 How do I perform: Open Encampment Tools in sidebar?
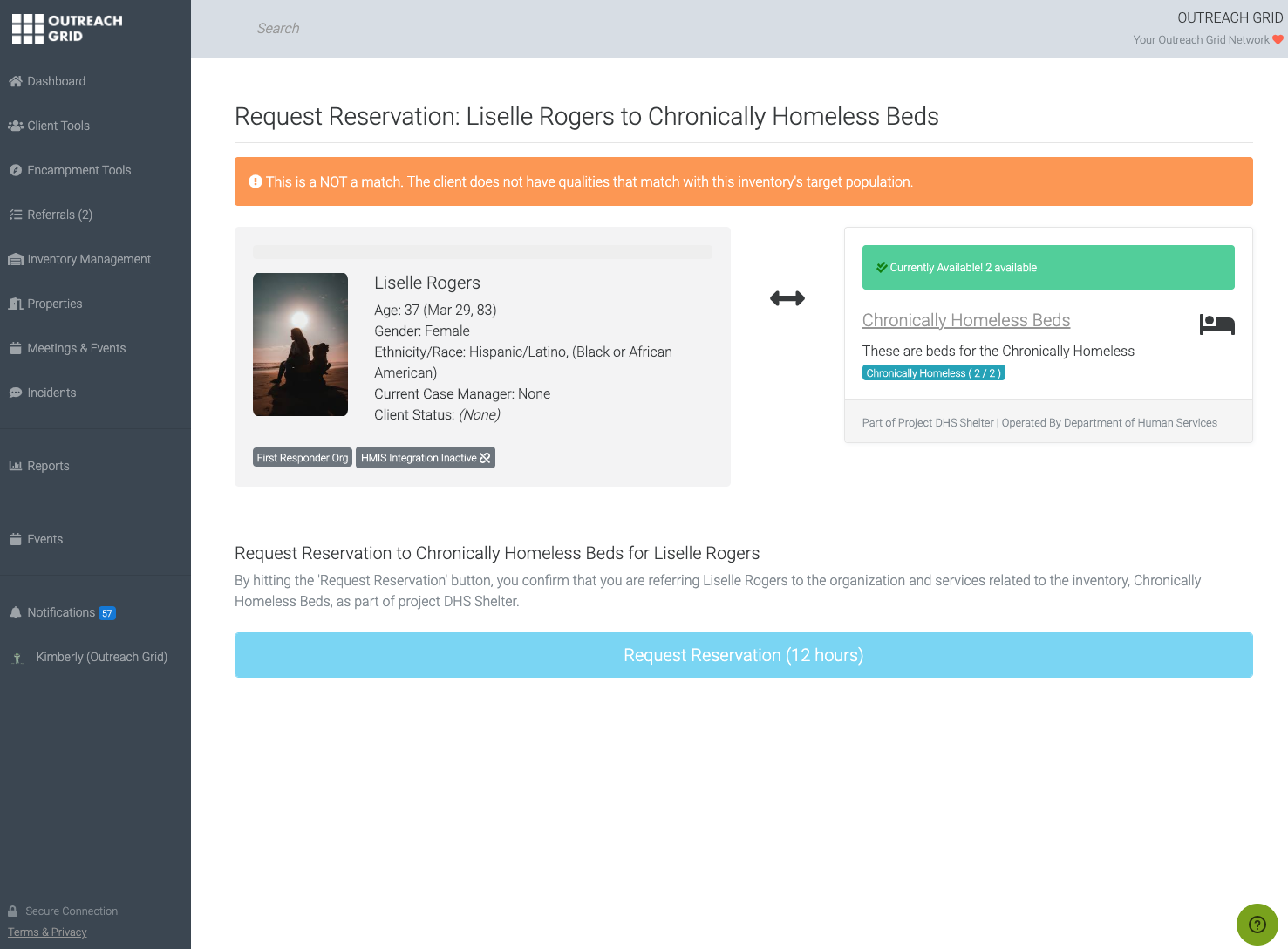pyautogui.click(x=78, y=170)
